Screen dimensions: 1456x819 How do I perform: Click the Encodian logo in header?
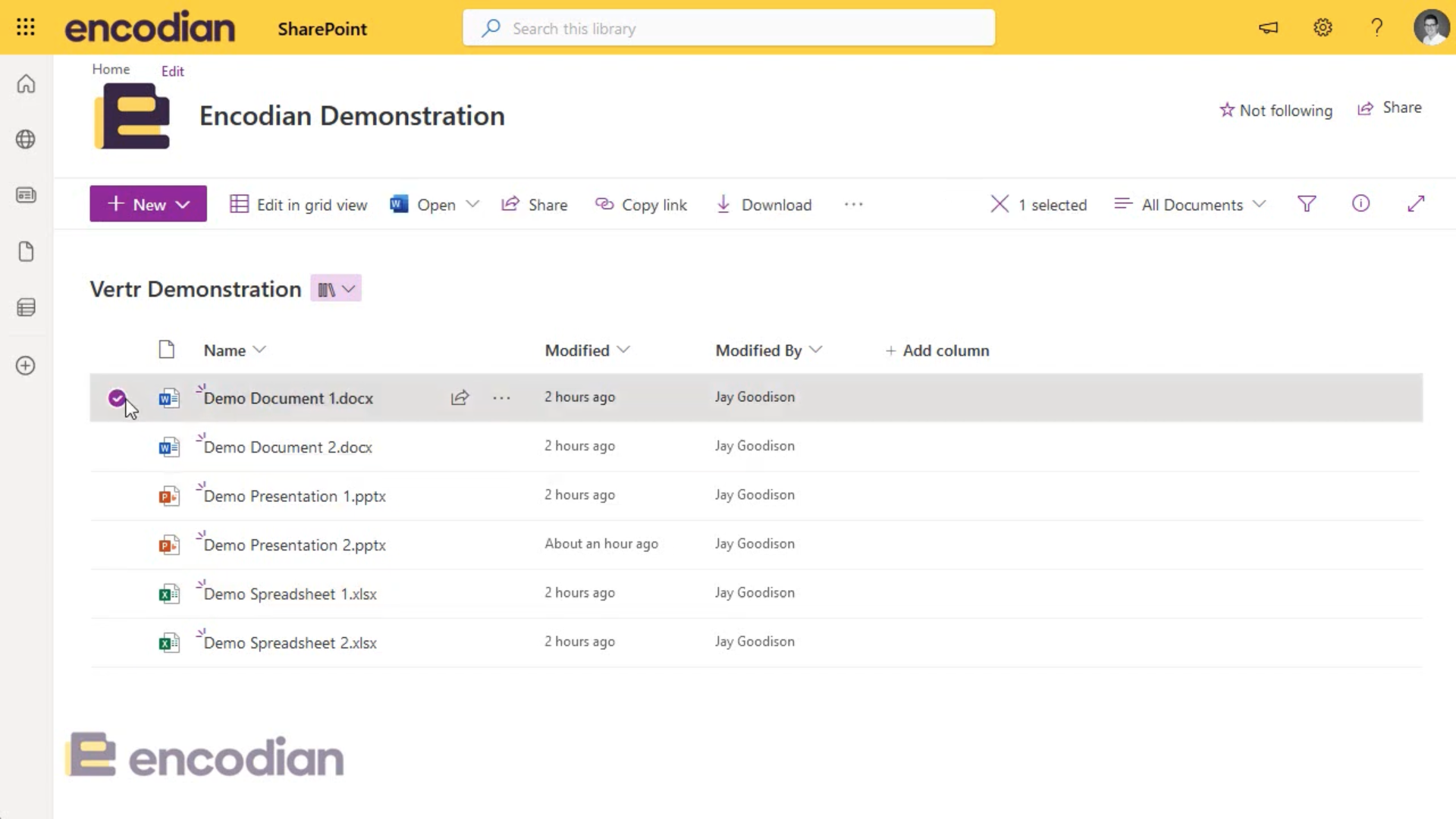click(150, 27)
